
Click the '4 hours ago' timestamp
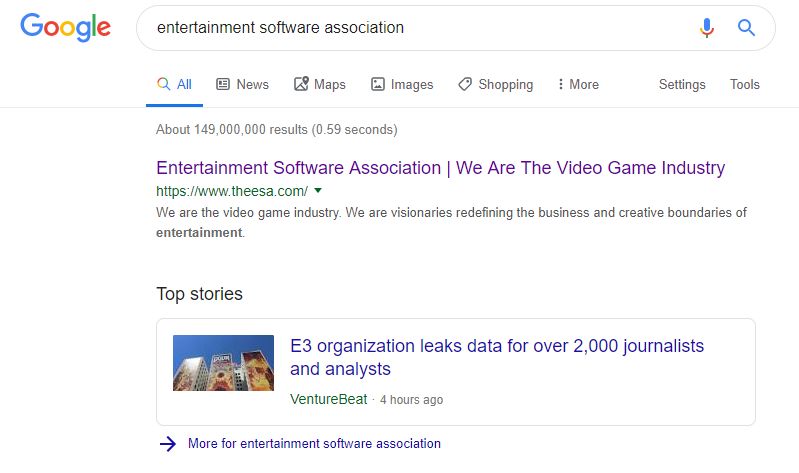click(x=411, y=400)
